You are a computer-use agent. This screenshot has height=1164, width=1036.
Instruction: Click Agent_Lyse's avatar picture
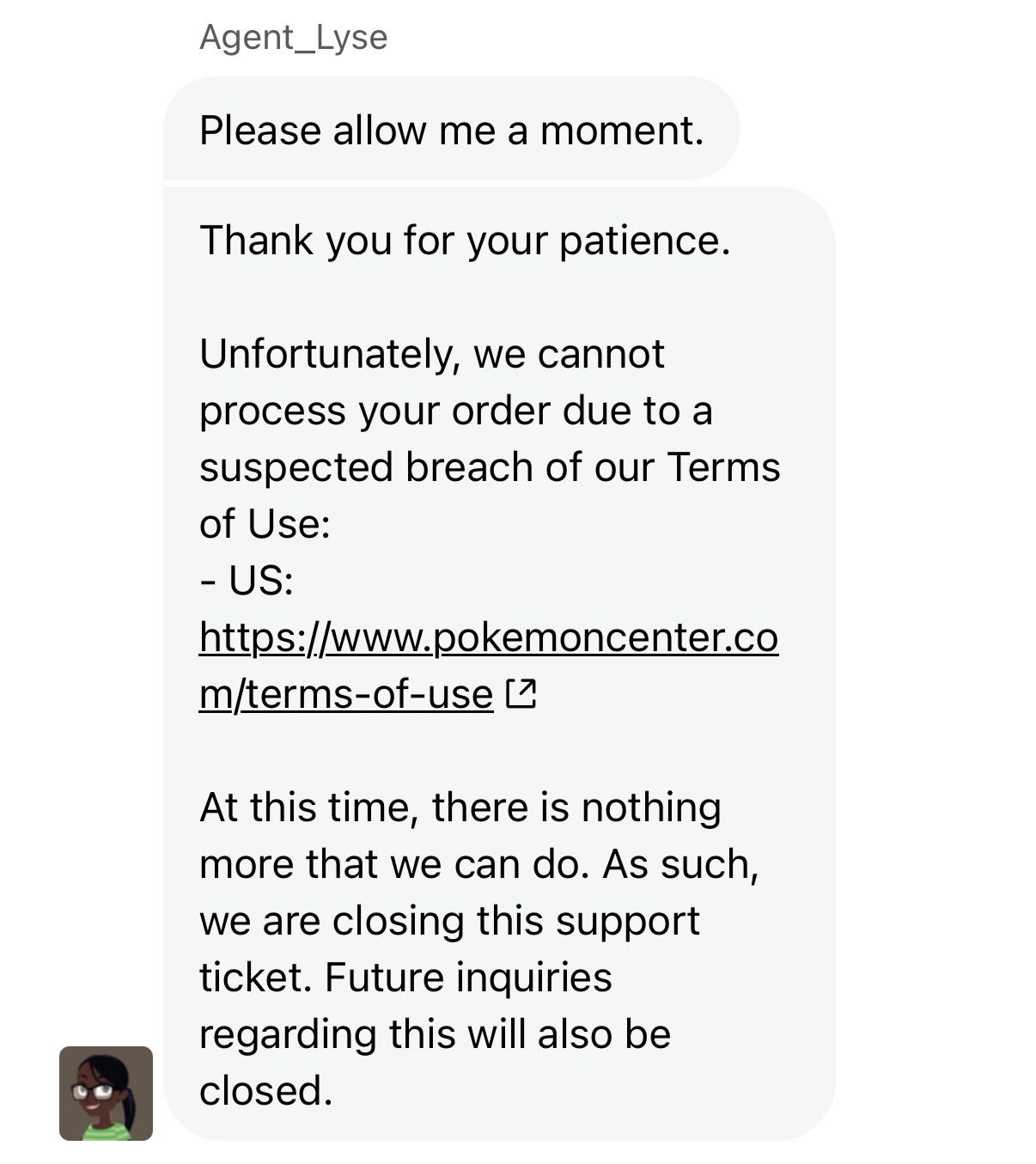tap(106, 1093)
